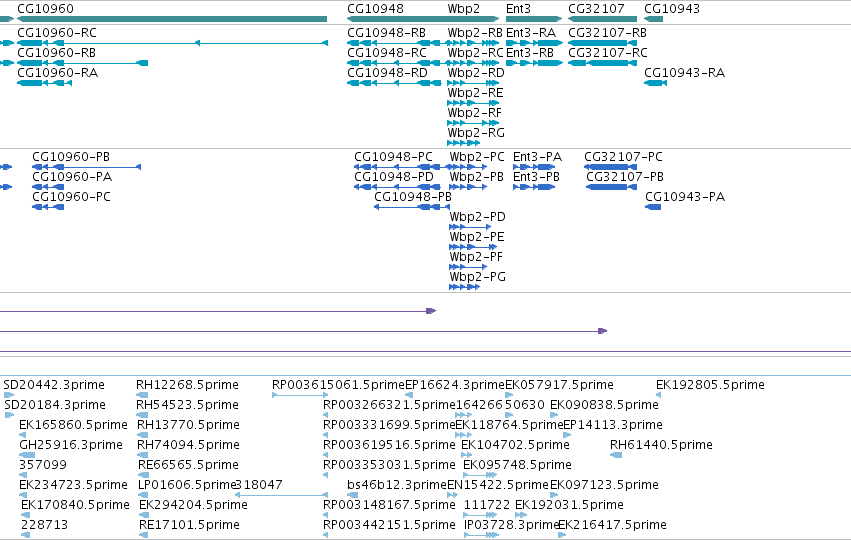Select the CG10943 gene label
Screen dimensions: 851x540
point(672,9)
